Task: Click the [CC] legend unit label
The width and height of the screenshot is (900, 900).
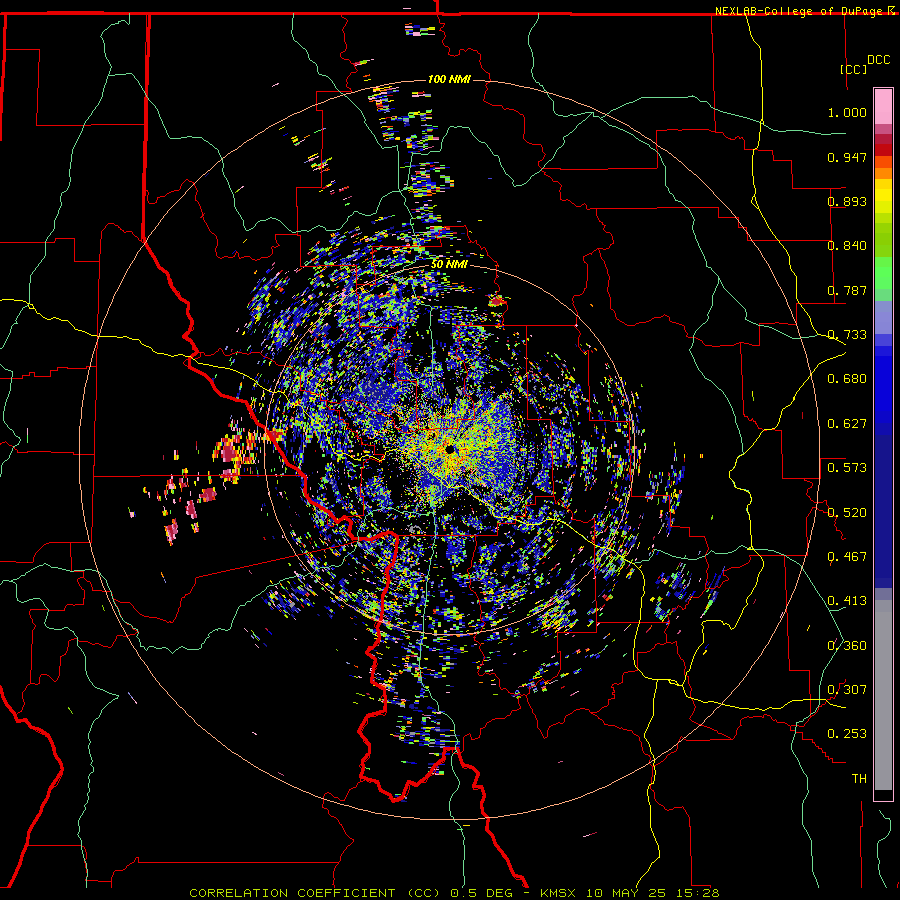Action: pos(854,69)
